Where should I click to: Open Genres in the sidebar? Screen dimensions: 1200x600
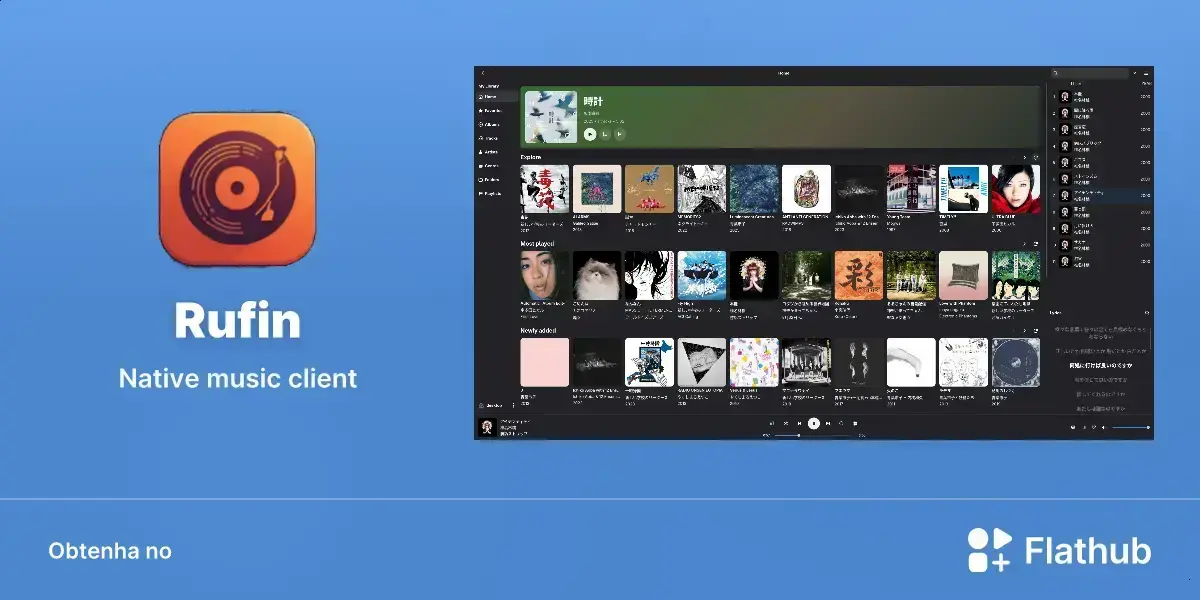click(497, 165)
